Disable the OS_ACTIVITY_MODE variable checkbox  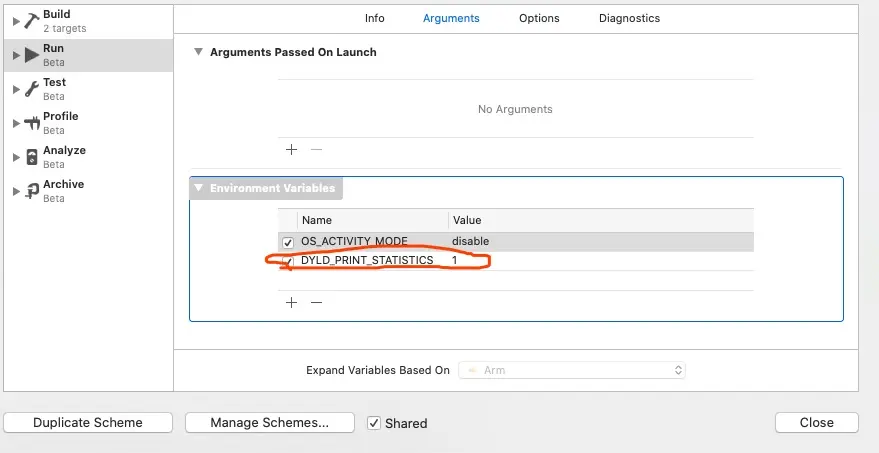[288, 242]
